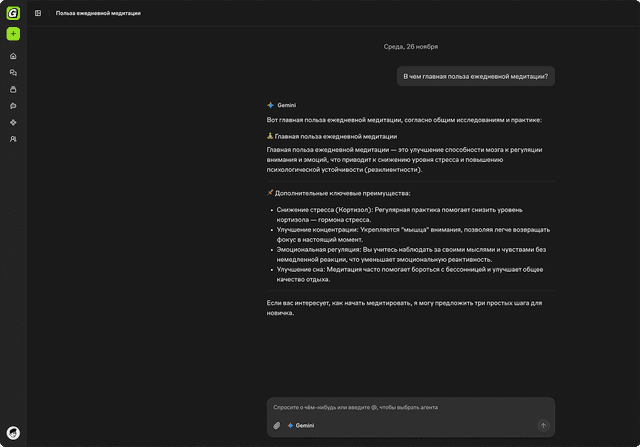Click the 'Среда, 26 ноября' date label

[x=410, y=47]
